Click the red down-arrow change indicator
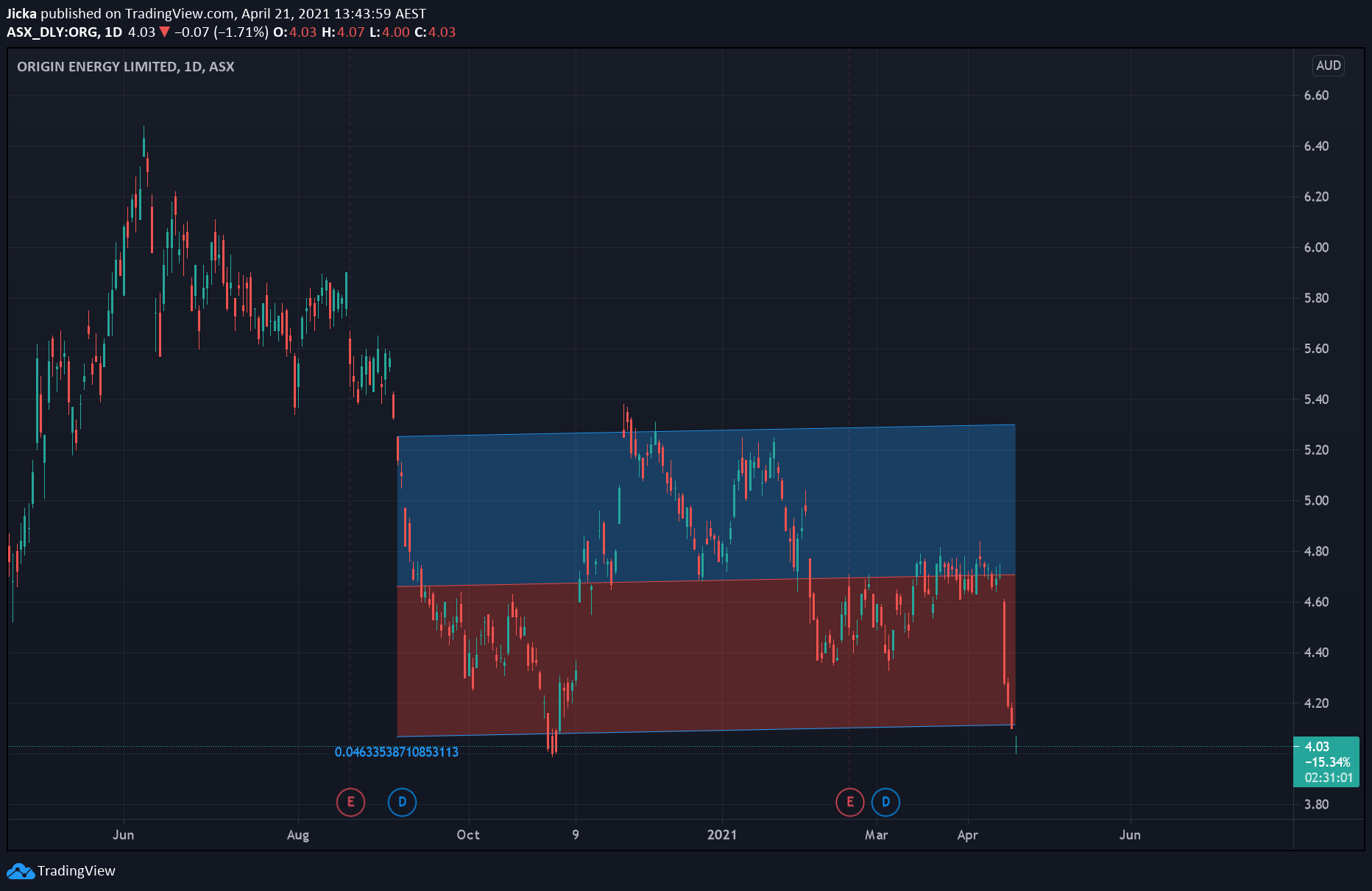The image size is (1372, 891). click(x=165, y=32)
